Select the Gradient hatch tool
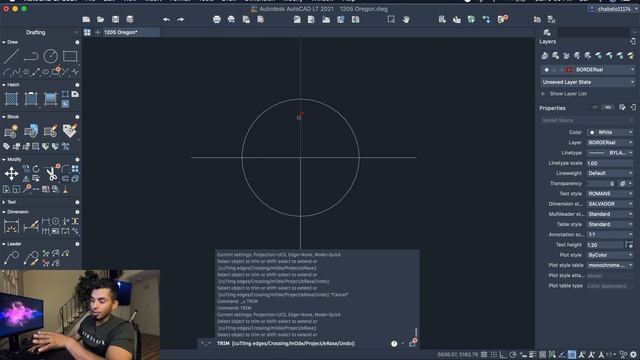The height and width of the screenshot is (360, 640). click(x=50, y=99)
